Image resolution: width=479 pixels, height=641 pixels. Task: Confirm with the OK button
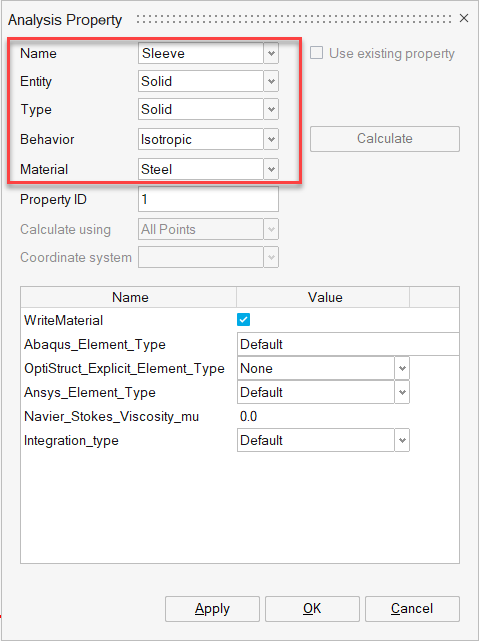click(x=312, y=609)
